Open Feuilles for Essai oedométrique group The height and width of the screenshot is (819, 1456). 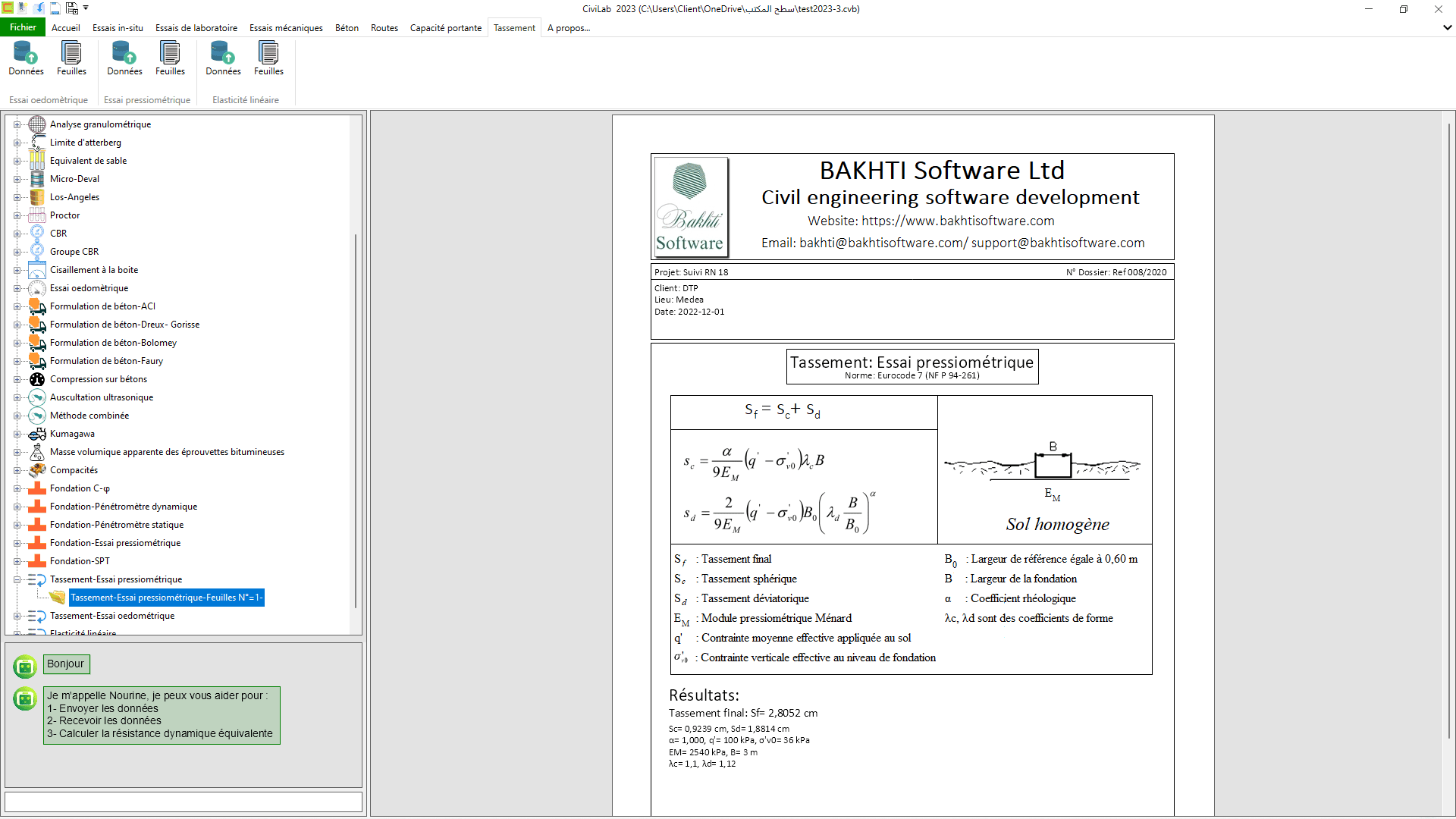click(71, 59)
